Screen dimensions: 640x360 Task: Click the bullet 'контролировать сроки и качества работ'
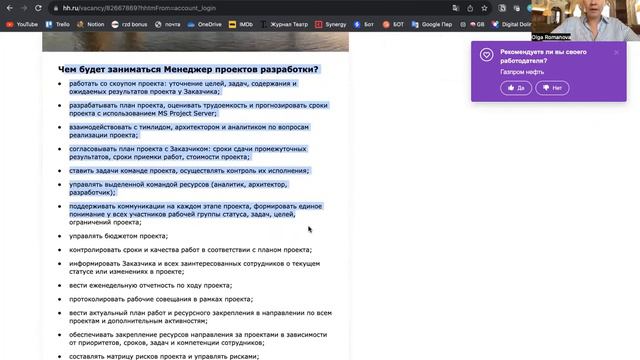click(x=190, y=250)
